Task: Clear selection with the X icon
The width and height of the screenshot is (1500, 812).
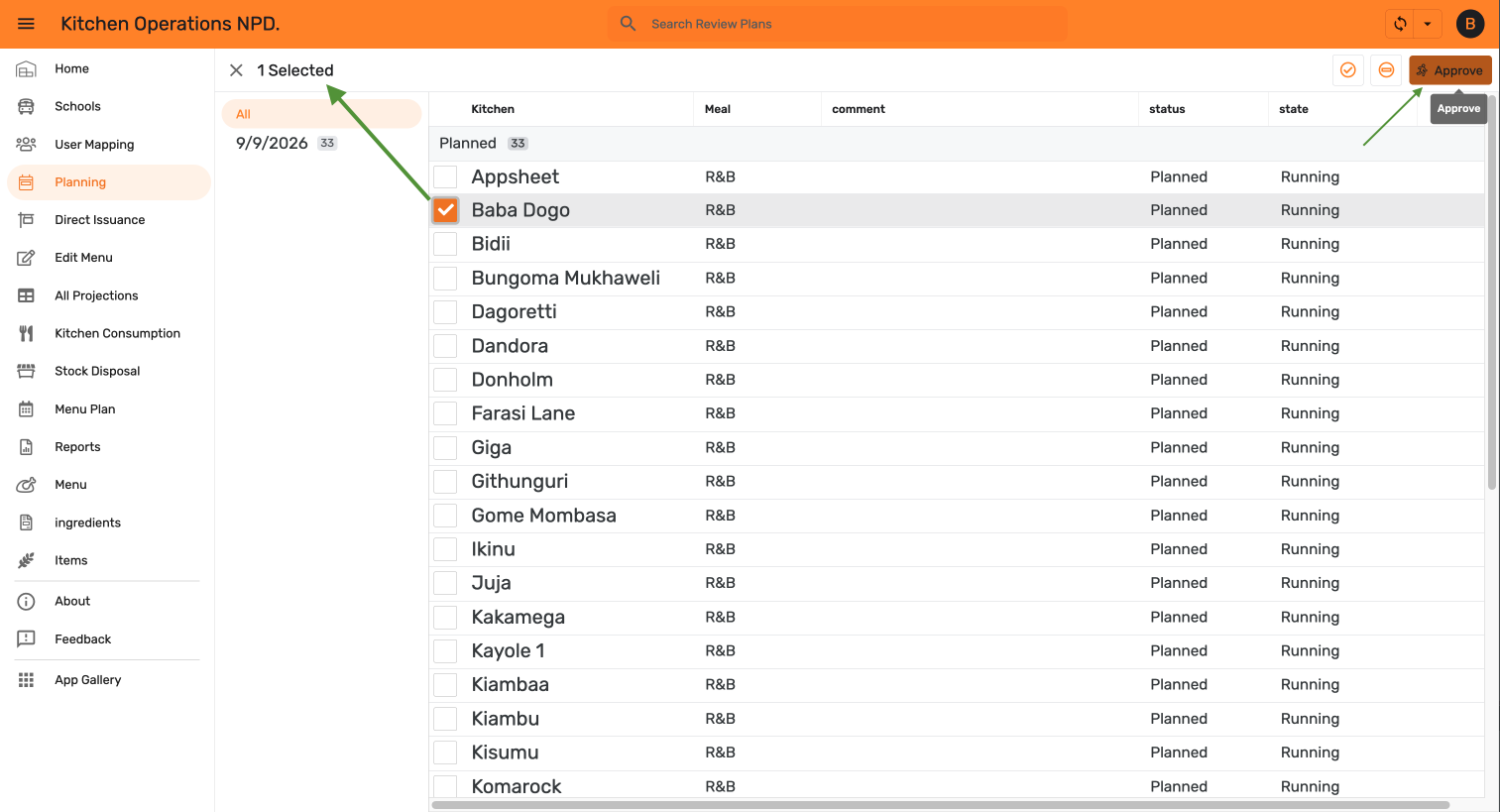Action: [236, 70]
